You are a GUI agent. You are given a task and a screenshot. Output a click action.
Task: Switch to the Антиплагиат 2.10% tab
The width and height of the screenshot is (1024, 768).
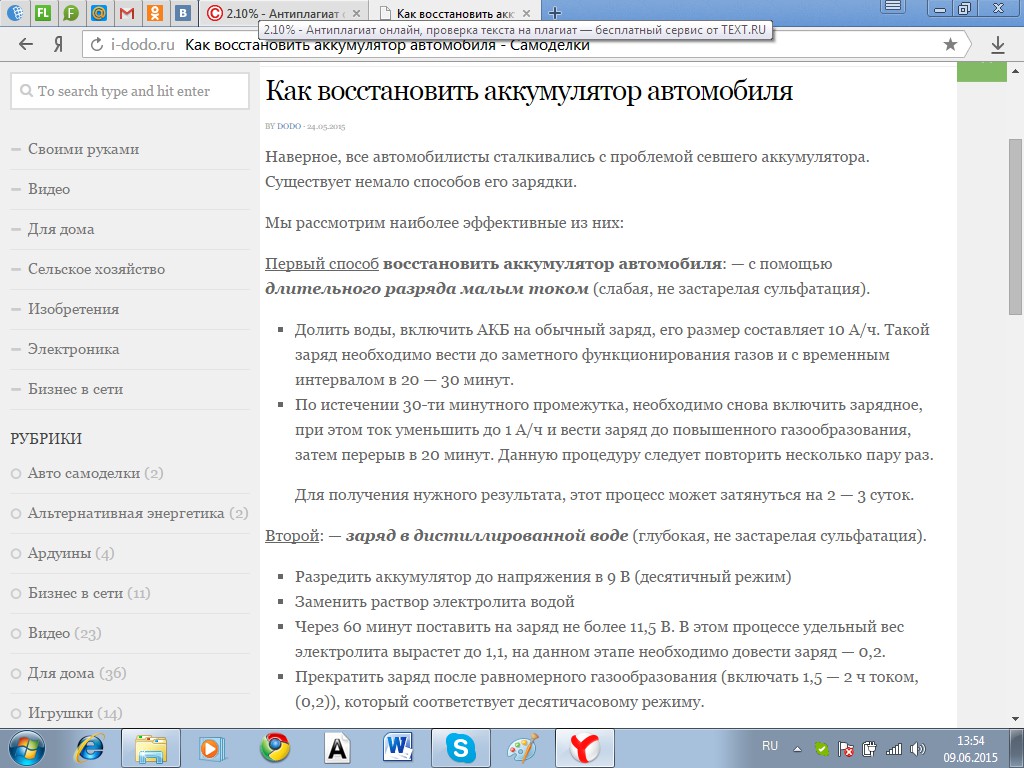click(x=282, y=13)
